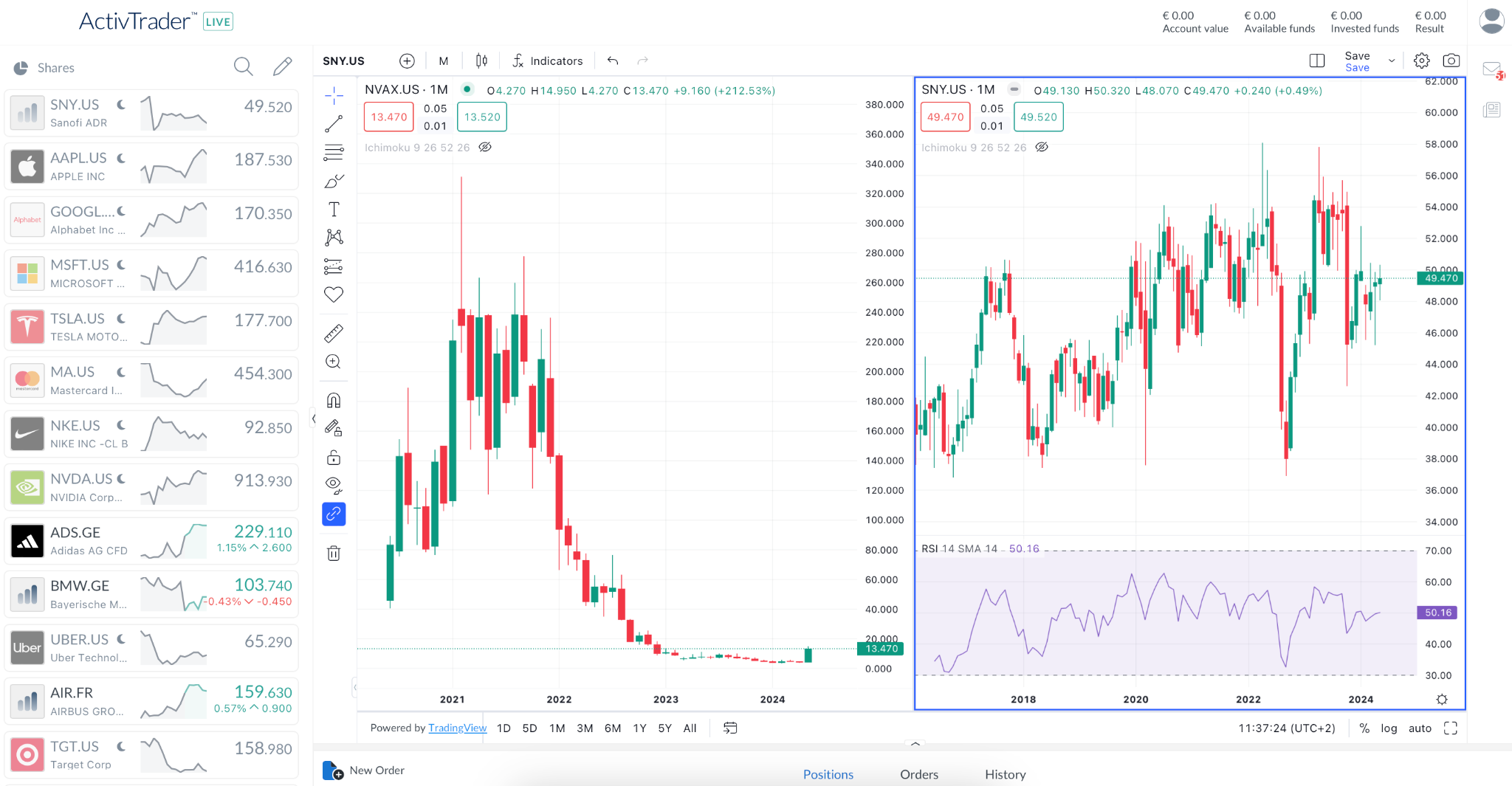
Task: Select the crosshair cursor tool
Action: 334,95
